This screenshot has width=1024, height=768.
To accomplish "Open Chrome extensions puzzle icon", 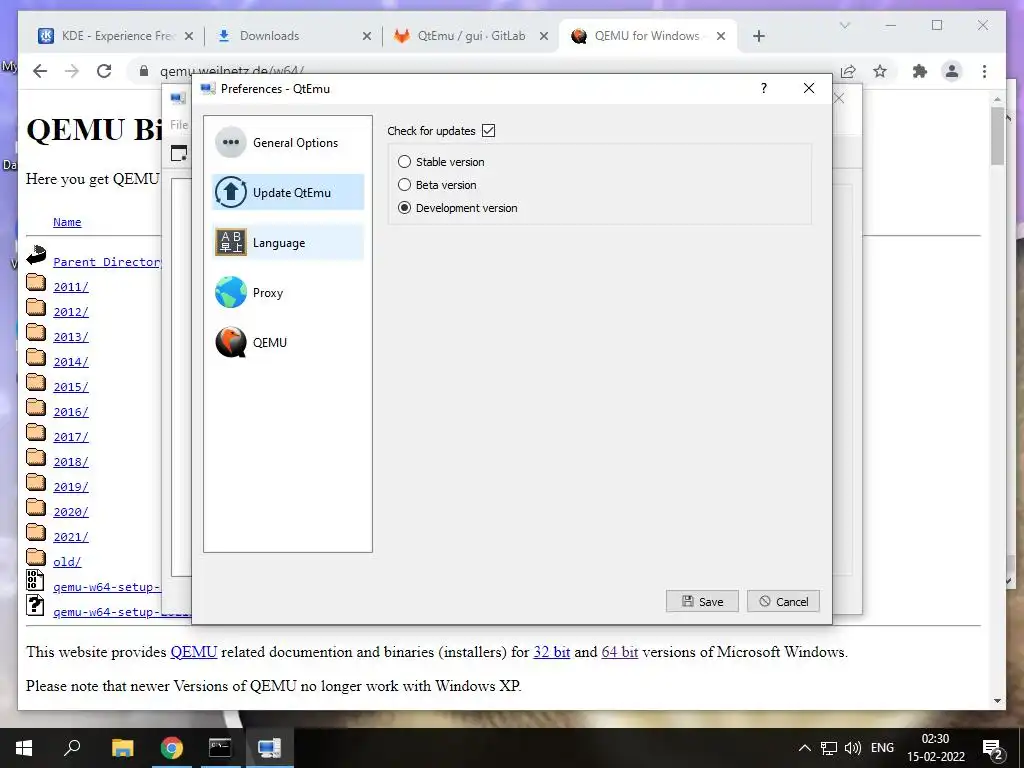I will point(920,71).
